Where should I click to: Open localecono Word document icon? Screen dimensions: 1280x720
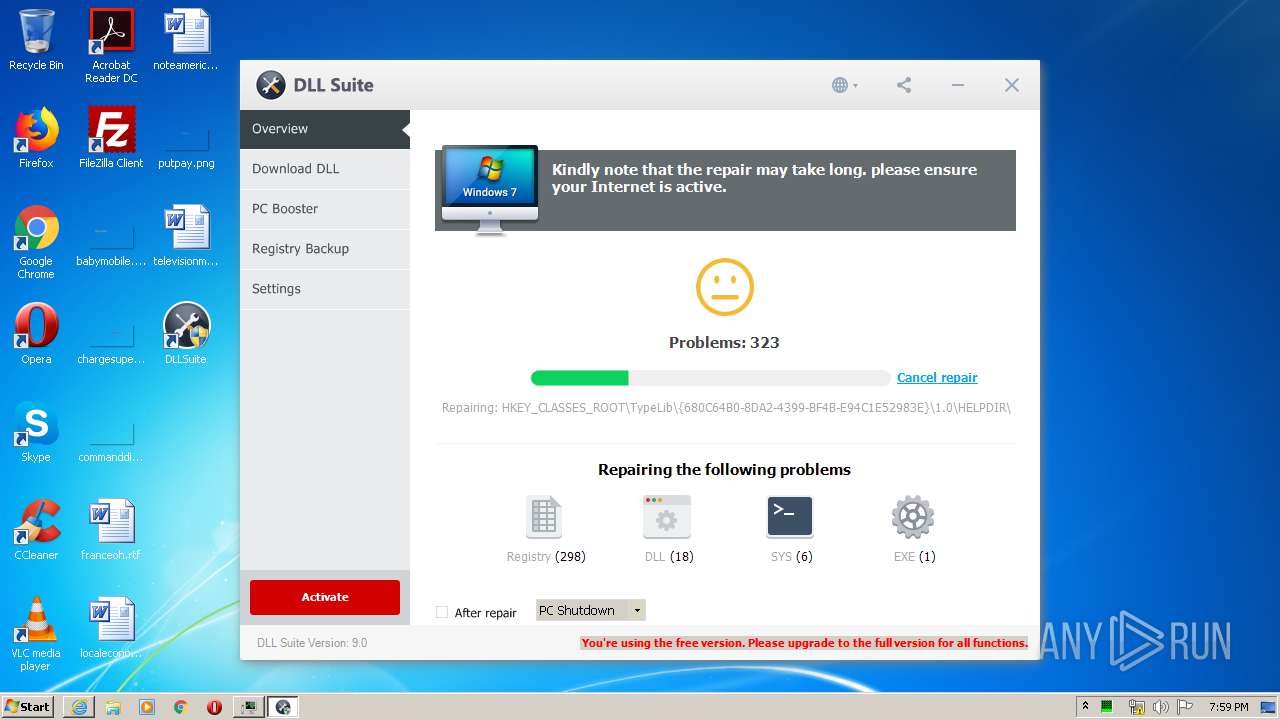click(111, 628)
